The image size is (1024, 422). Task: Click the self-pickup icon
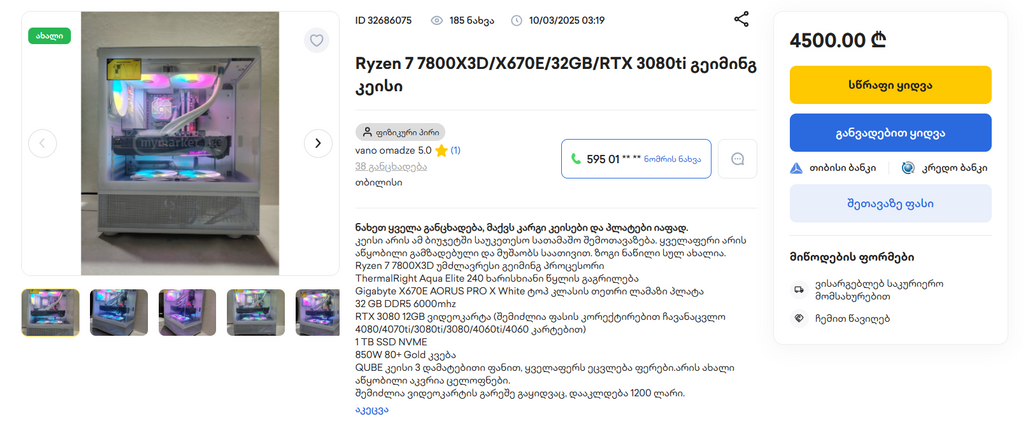coord(798,319)
